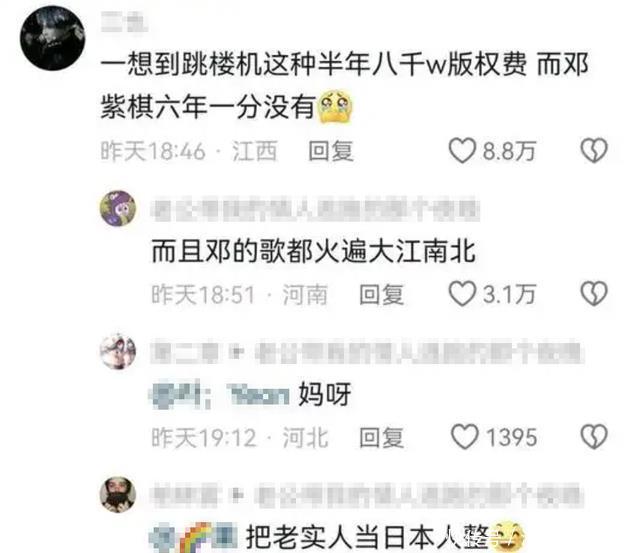Tap the comment text 妈呀

tap(324, 394)
